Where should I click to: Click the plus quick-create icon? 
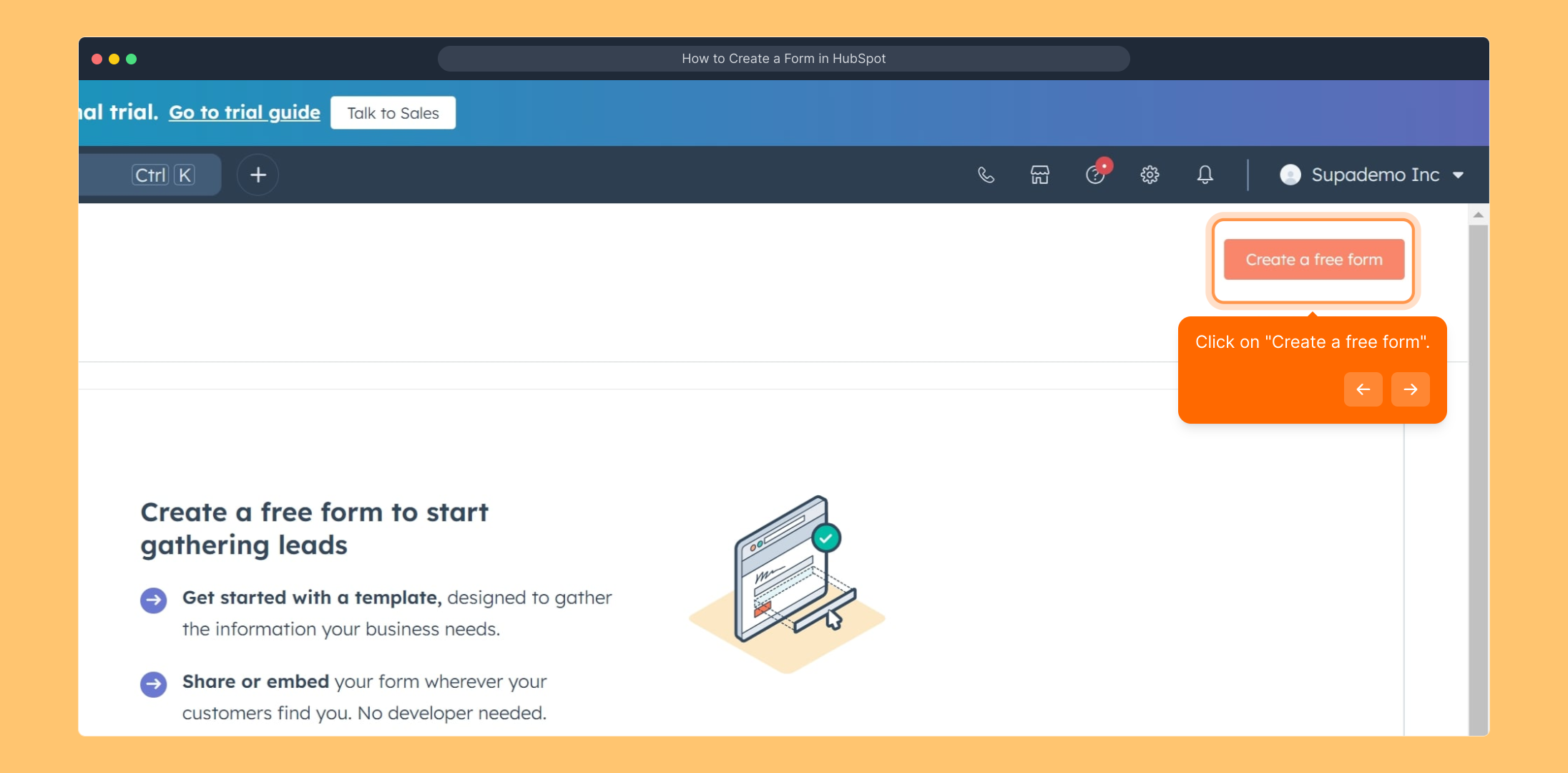pos(258,175)
